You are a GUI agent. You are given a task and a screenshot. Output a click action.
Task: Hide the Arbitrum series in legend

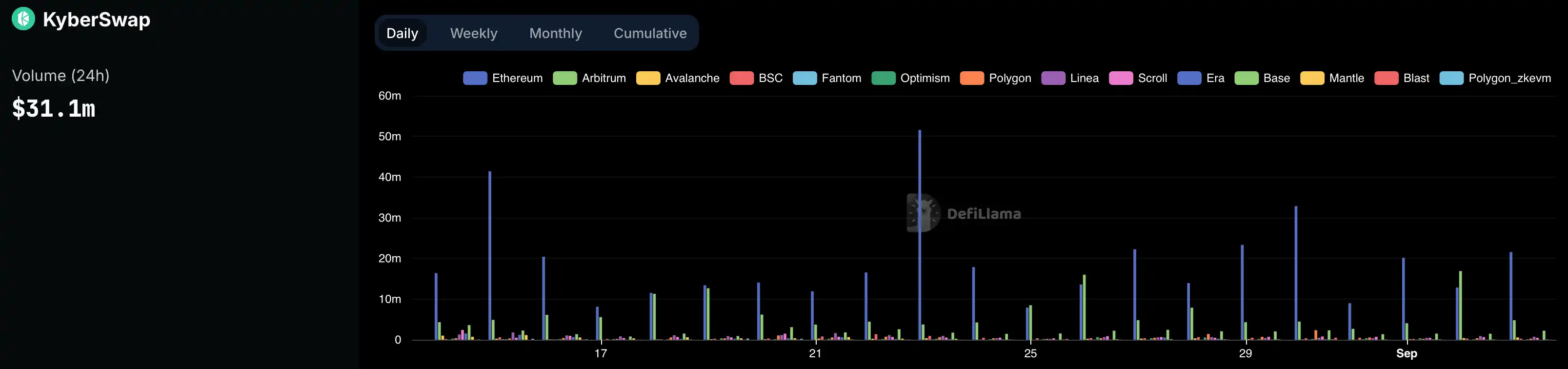(589, 78)
